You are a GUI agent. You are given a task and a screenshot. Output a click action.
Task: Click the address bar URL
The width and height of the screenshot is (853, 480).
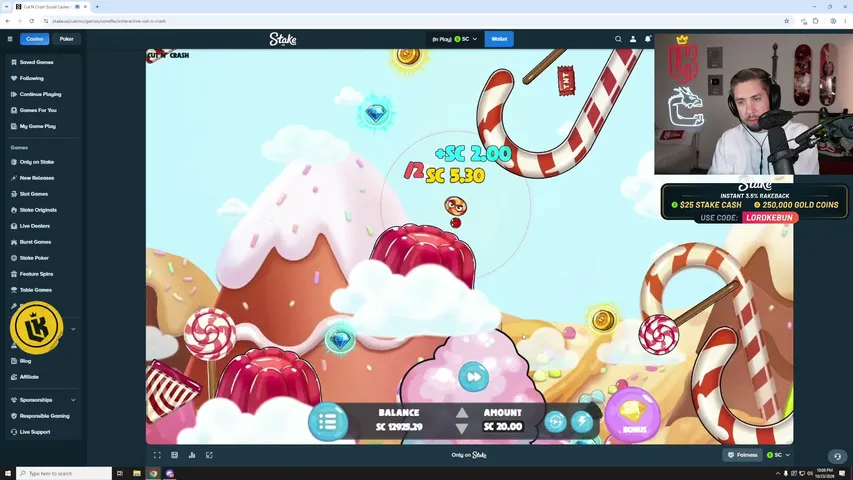(109, 21)
